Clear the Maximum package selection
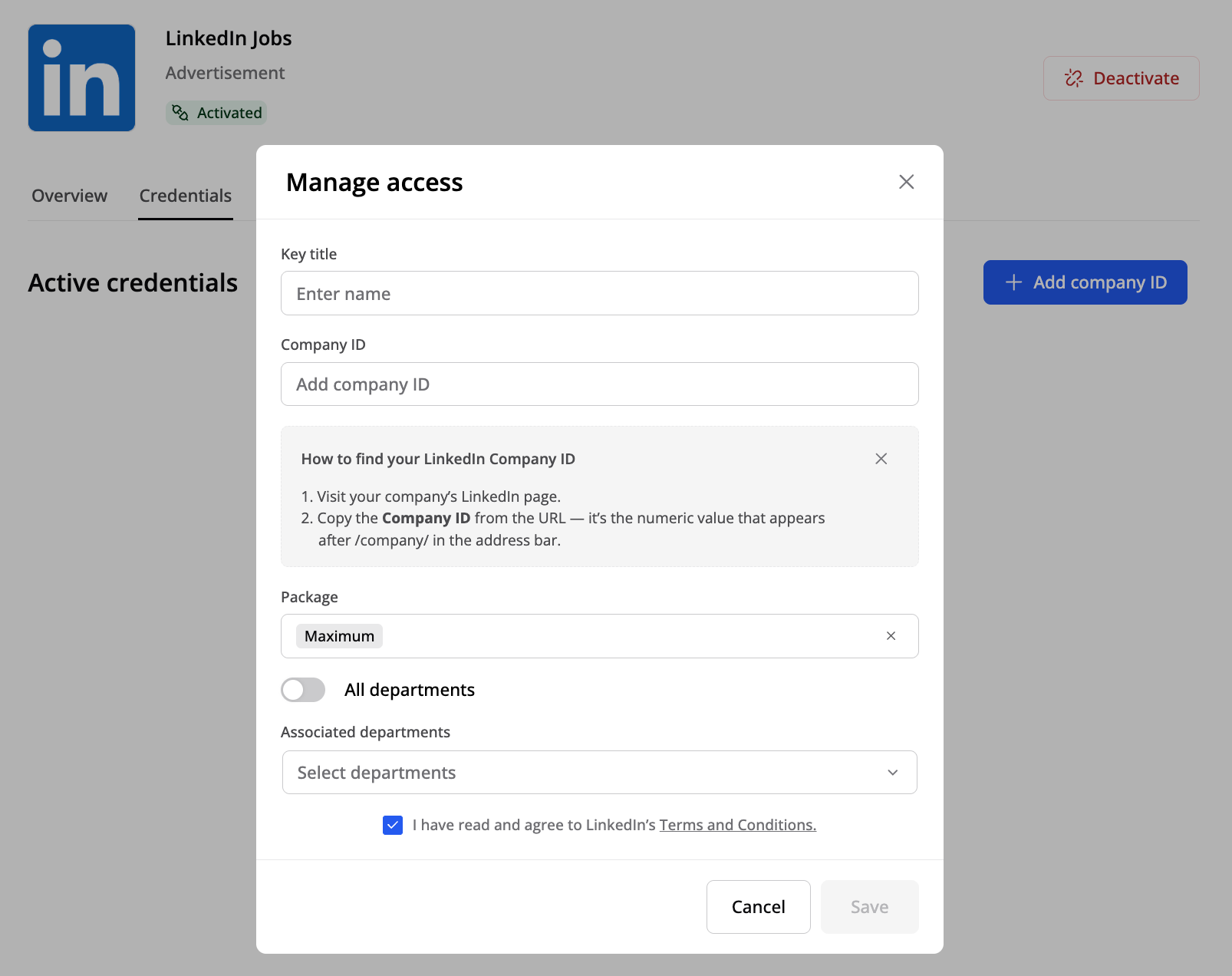 coord(891,636)
